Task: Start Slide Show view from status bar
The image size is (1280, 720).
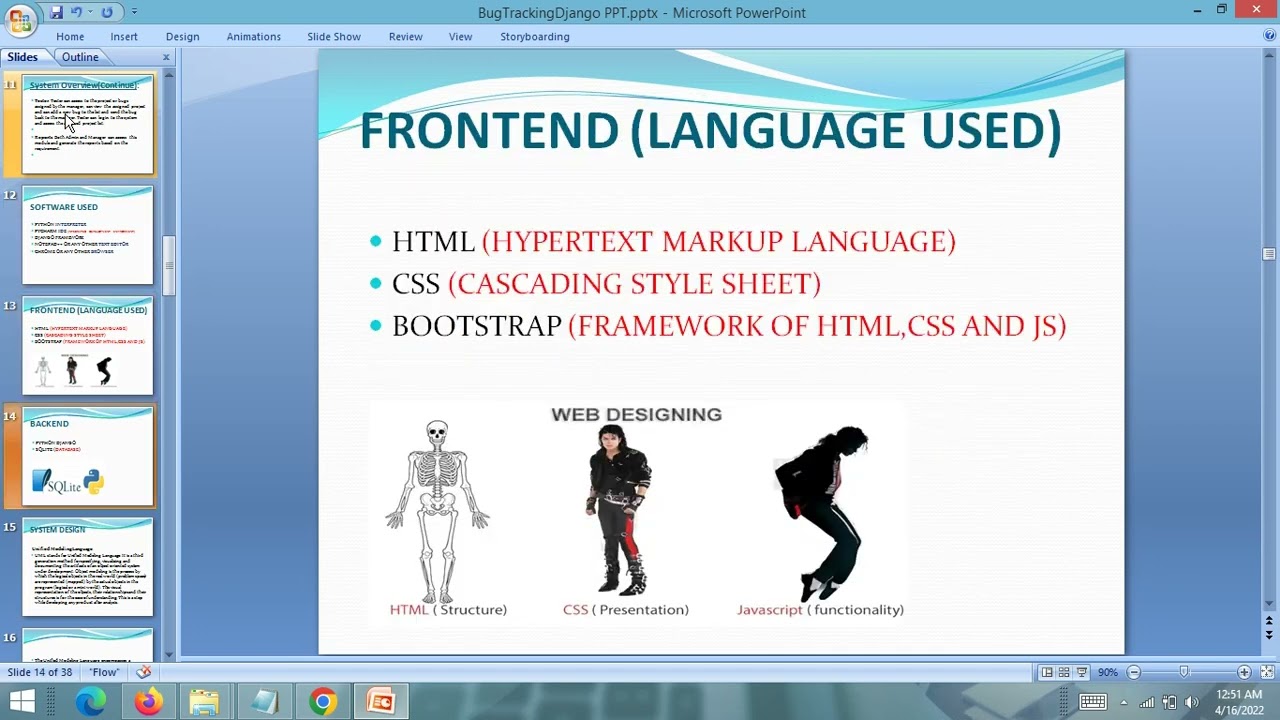Action: (x=1082, y=672)
